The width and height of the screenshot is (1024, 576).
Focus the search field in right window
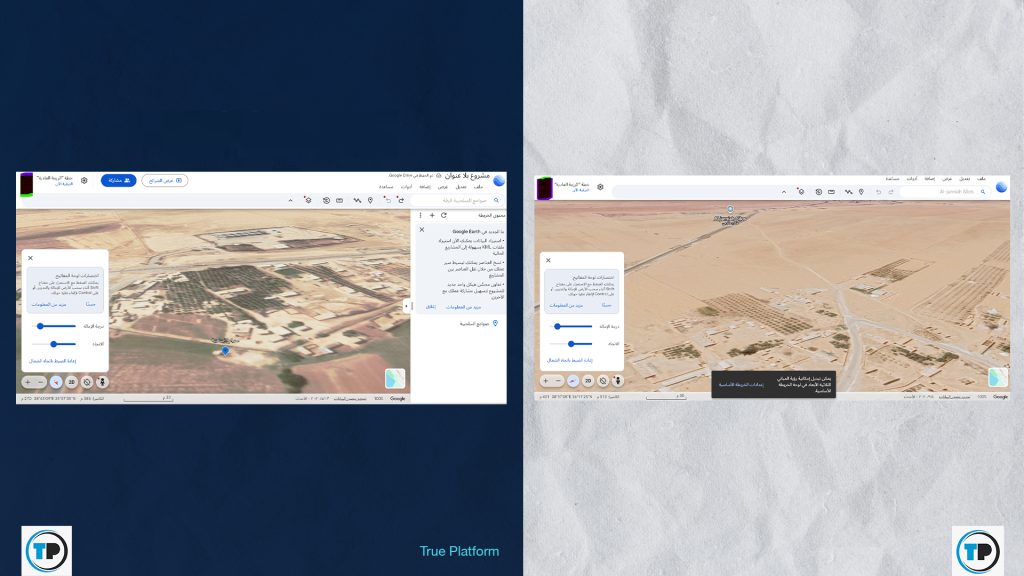(944, 192)
